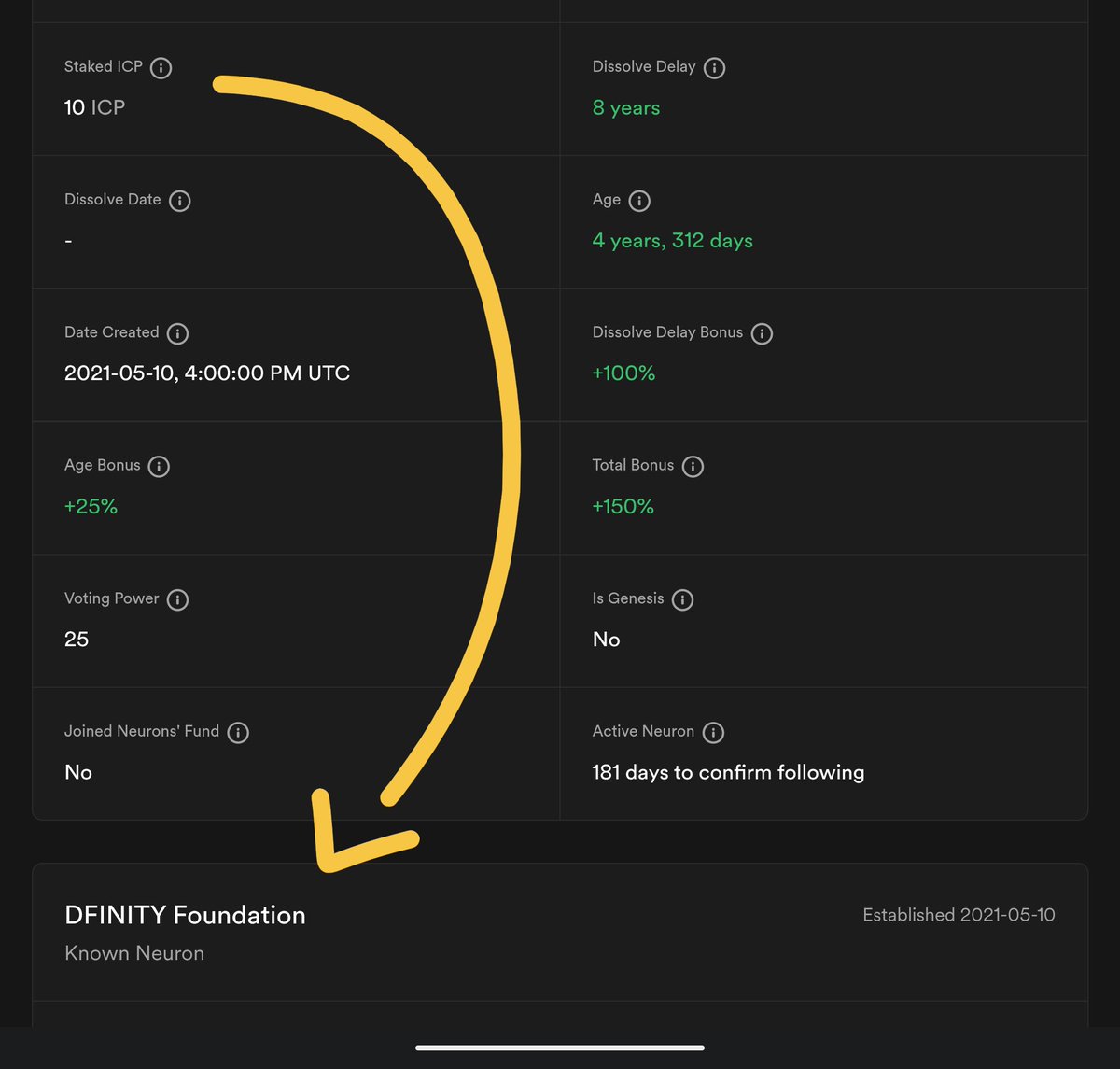Click the Known Neuron subtitle

[134, 953]
